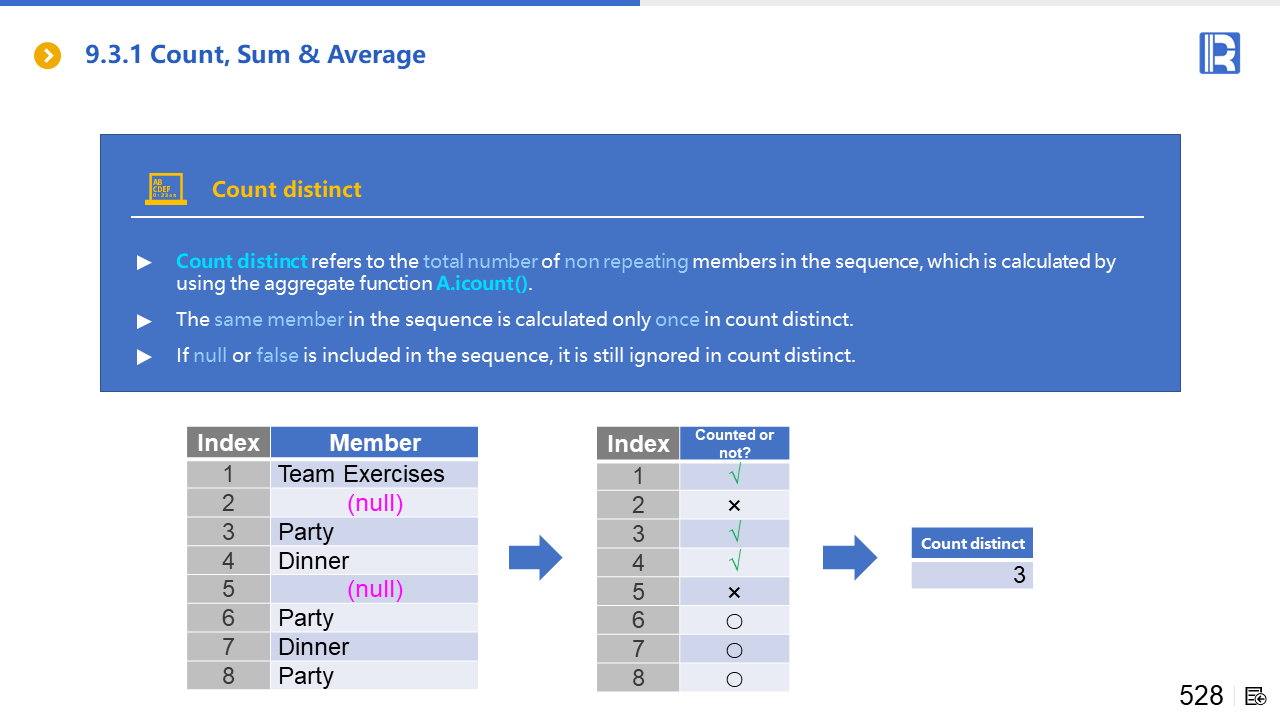This screenshot has width=1280, height=720.
Task: Click the top blue progress bar
Action: click(320, 3)
